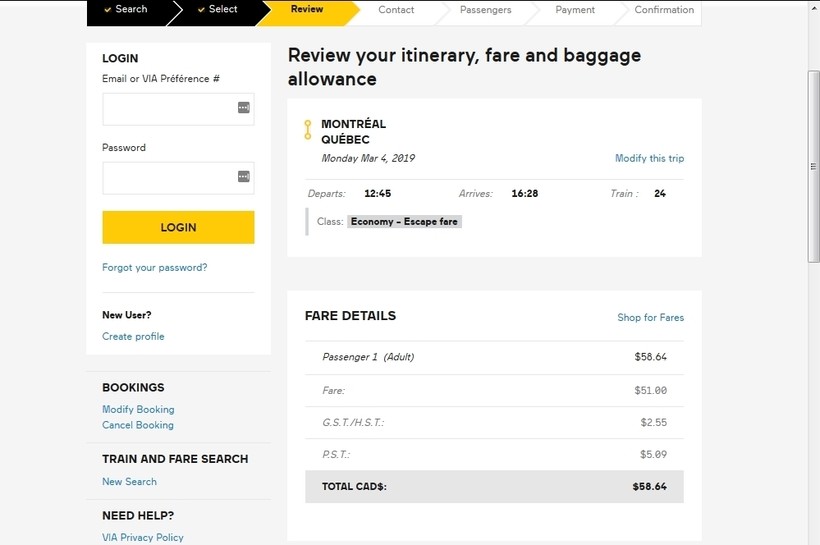Choose the Cancel Booking link
This screenshot has width=820, height=545.
pyautogui.click(x=138, y=425)
